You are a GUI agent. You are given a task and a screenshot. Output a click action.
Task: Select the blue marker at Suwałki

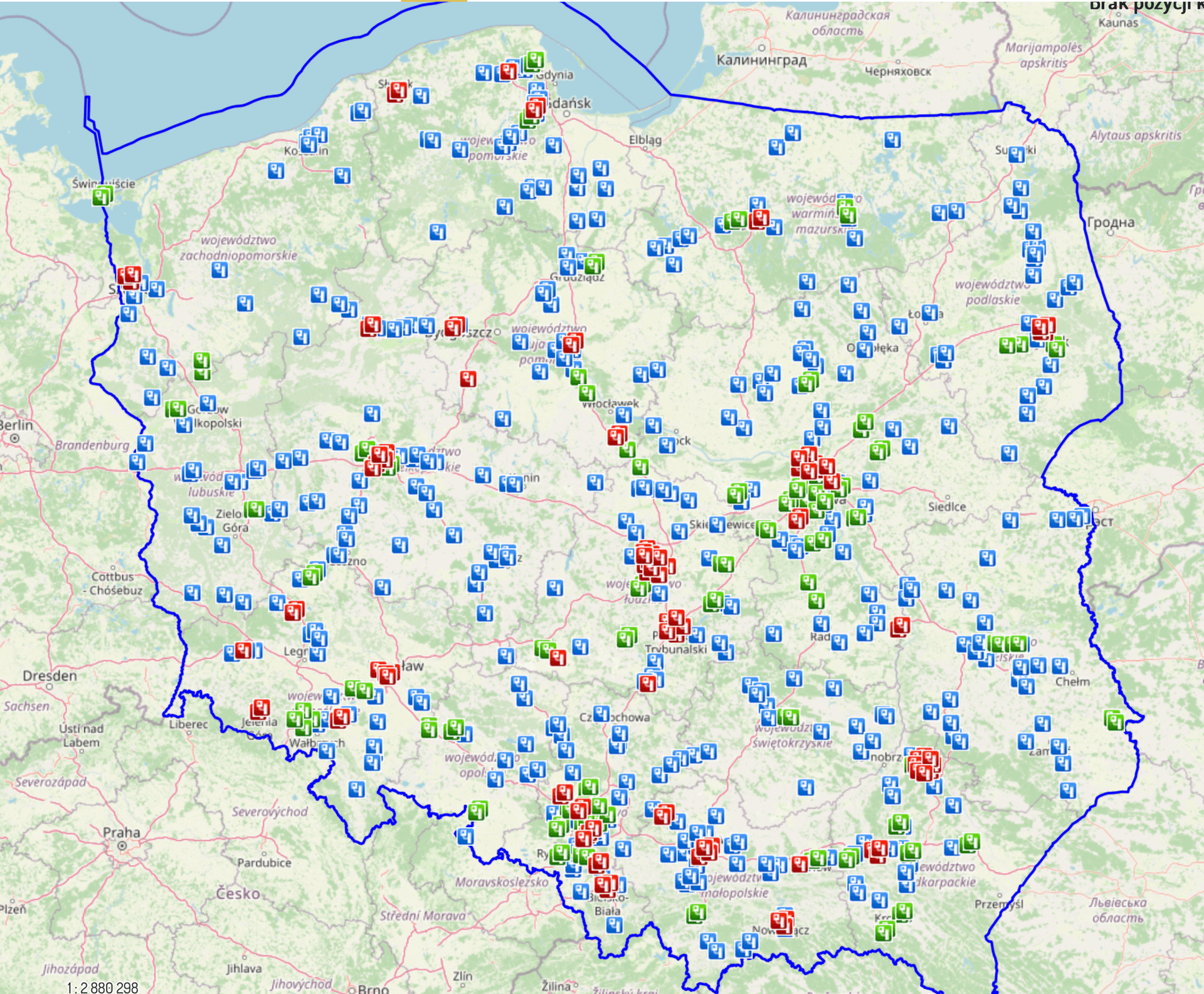pyautogui.click(x=1017, y=154)
